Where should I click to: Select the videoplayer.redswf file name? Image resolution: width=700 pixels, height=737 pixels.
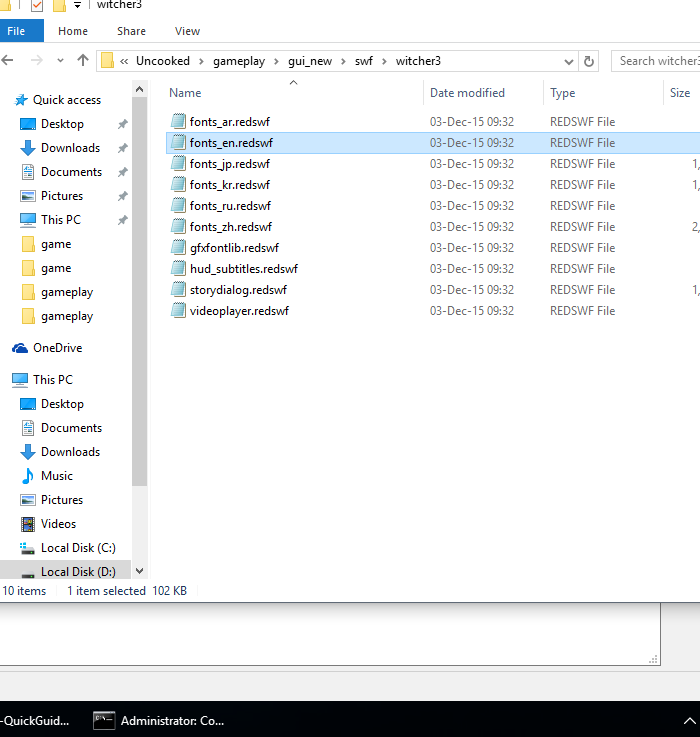pos(239,311)
